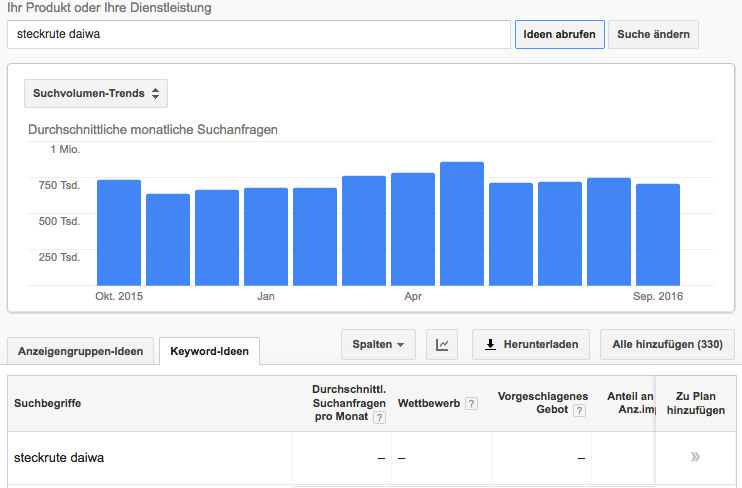Screen dimensions: 742x488
Task: Click the chart view icon beside Spalten
Action: pyautogui.click(x=442, y=345)
